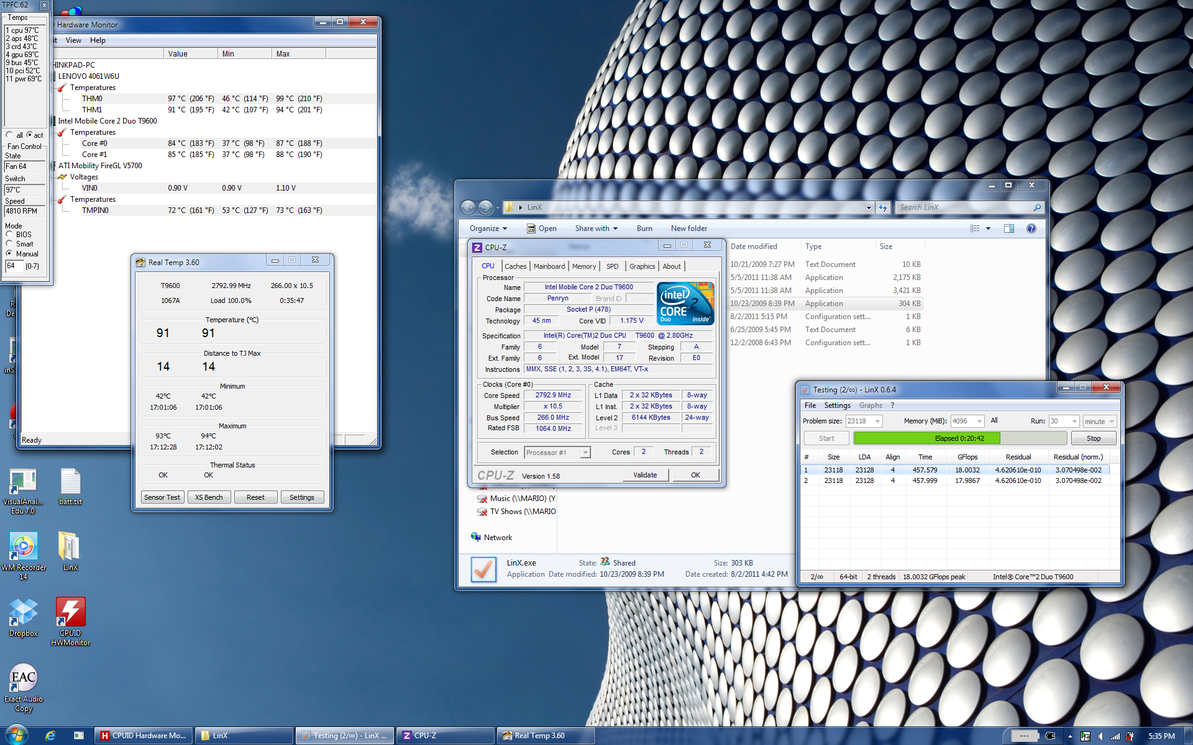
Task: Click the Explorer help question mark icon
Action: coord(1031,228)
